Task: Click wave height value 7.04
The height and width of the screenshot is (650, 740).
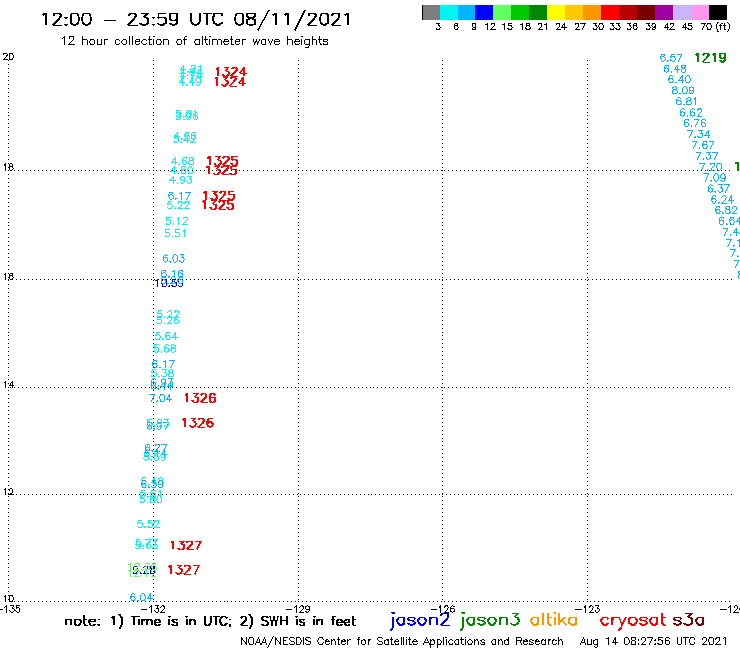Action: (160, 398)
